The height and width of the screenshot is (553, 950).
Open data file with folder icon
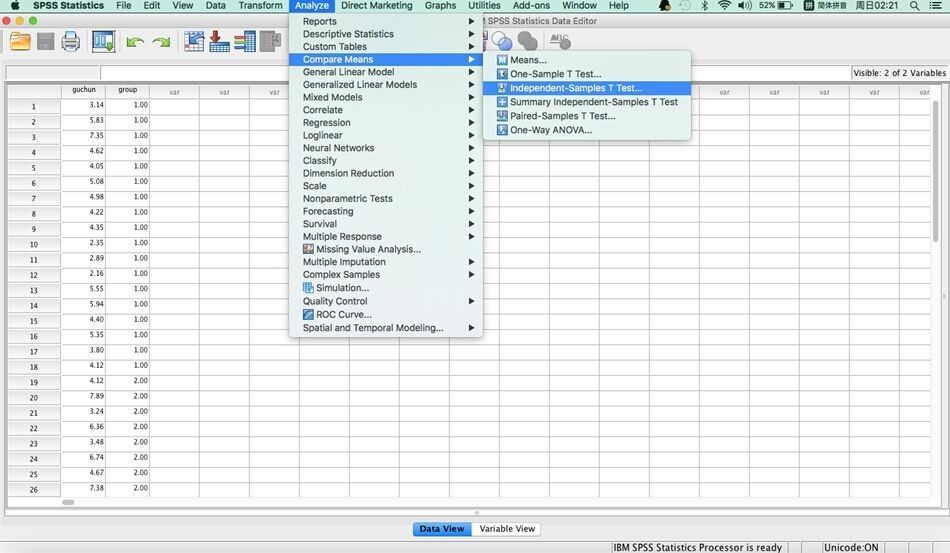(x=20, y=42)
